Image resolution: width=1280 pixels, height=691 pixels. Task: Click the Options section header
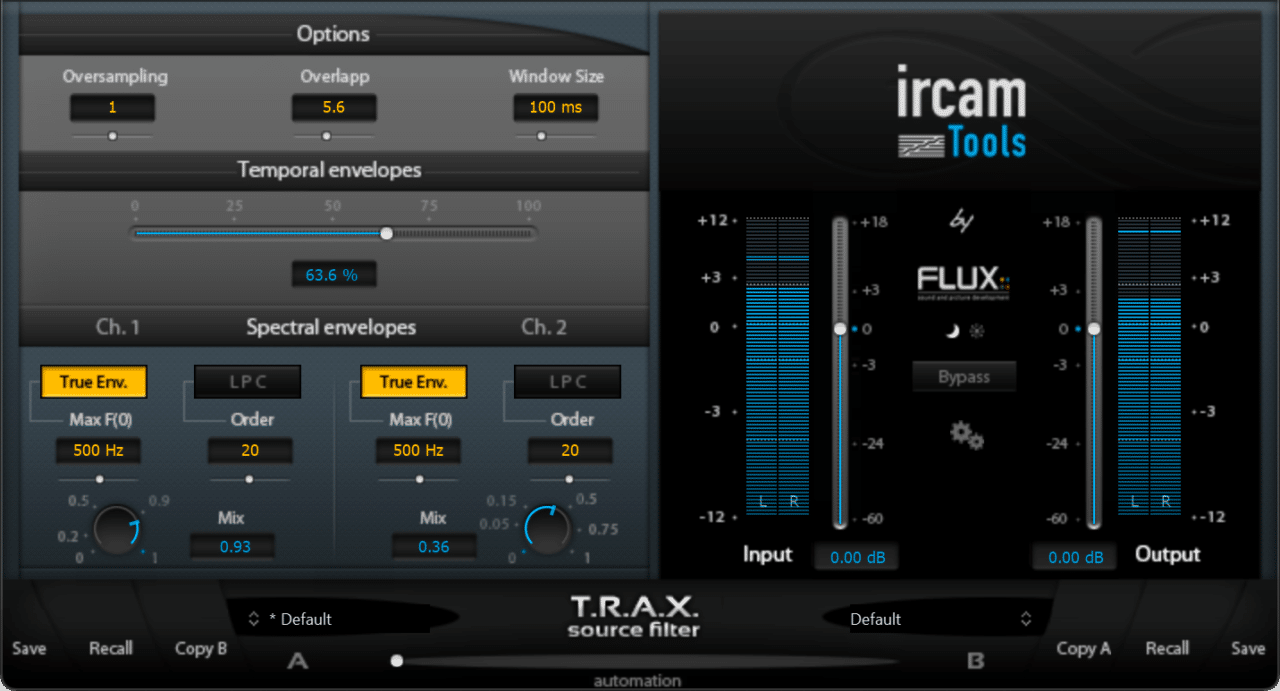click(333, 33)
